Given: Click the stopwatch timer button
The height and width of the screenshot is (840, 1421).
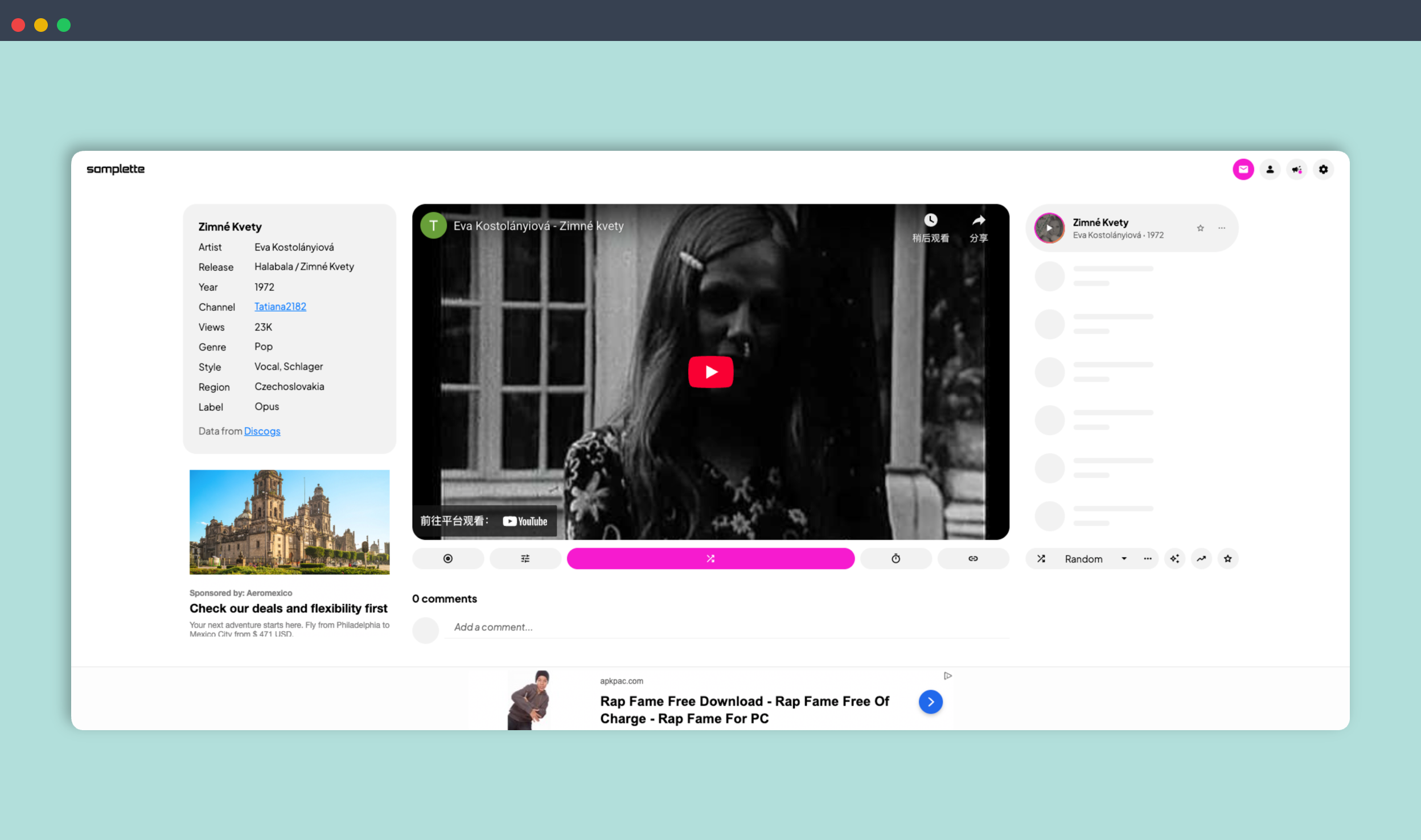Looking at the screenshot, I should point(896,558).
